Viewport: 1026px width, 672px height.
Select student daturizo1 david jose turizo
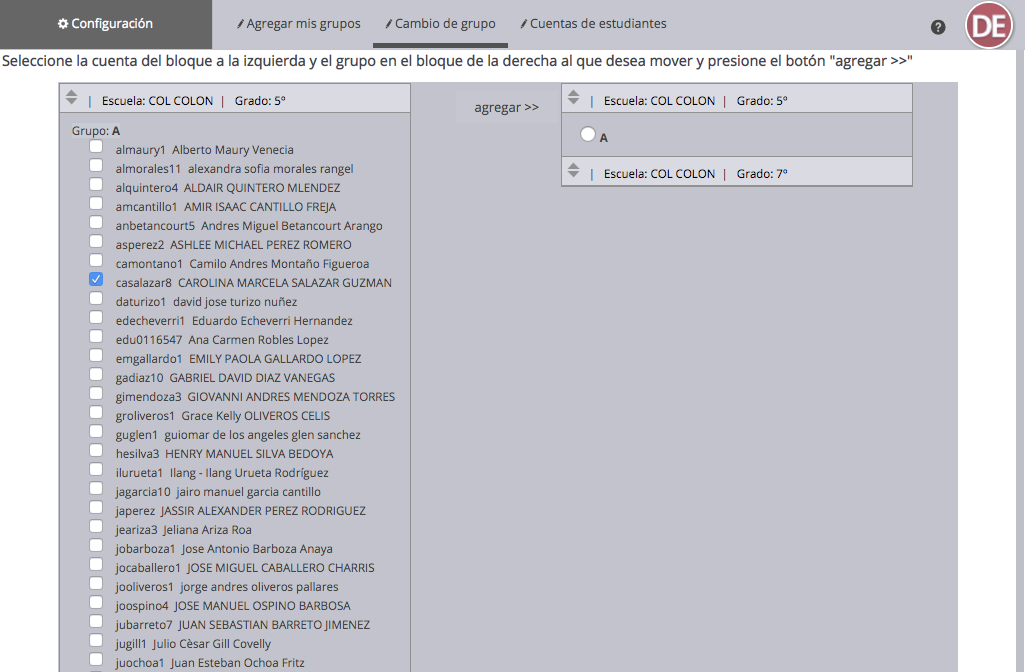(x=96, y=299)
